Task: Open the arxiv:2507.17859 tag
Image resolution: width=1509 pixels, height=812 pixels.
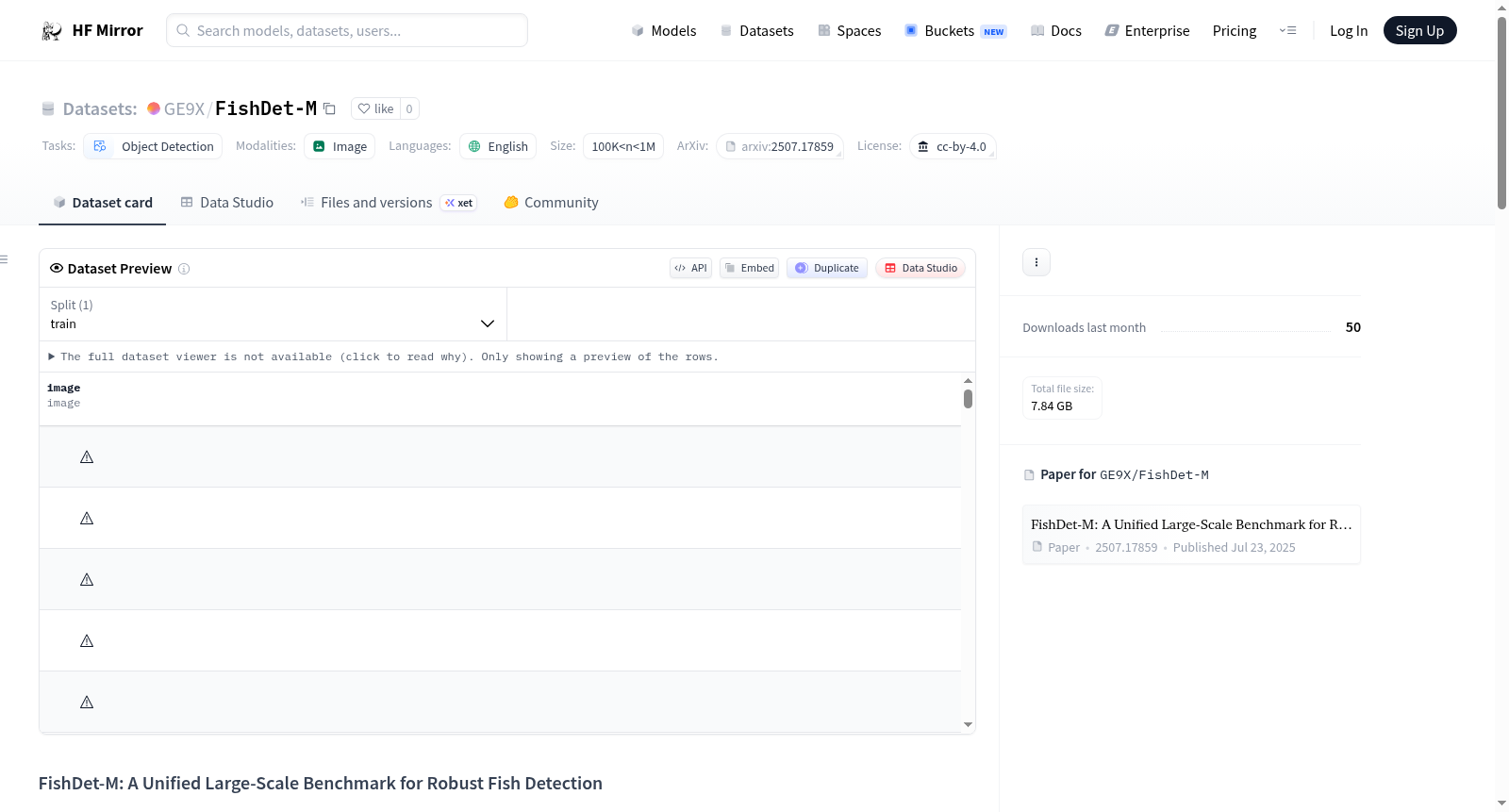Action: pyautogui.click(x=779, y=146)
